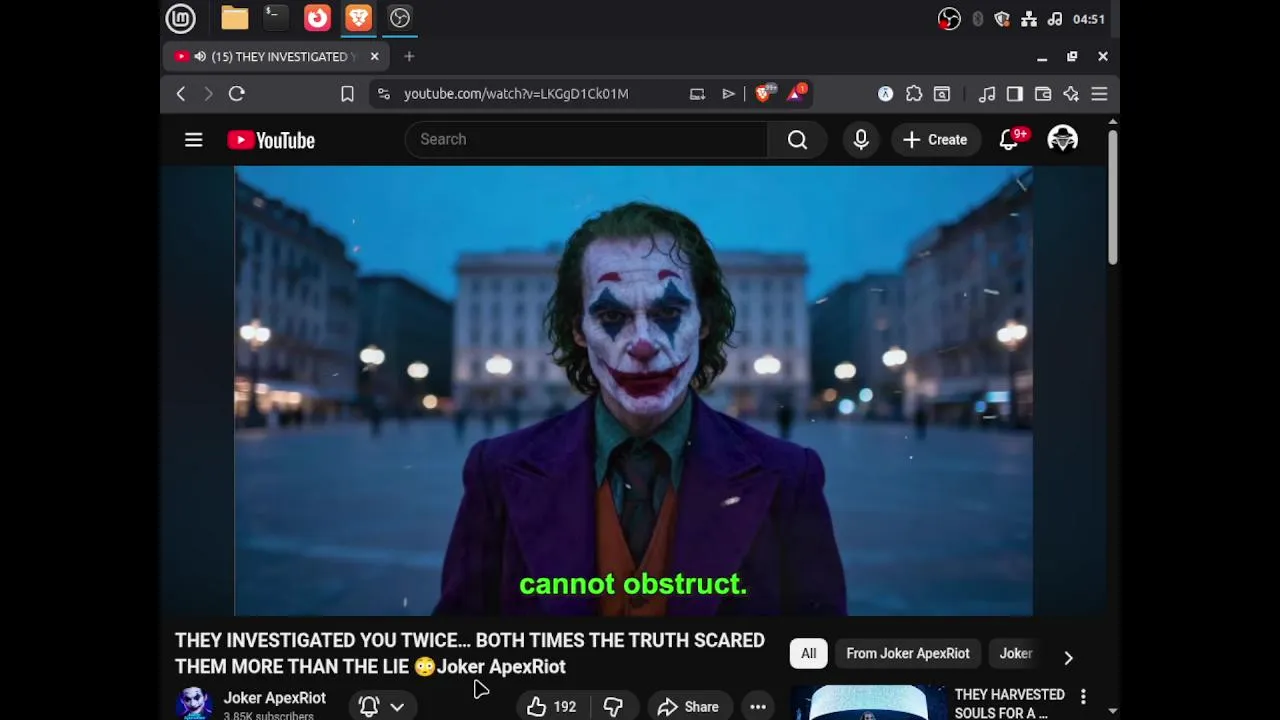Mute the tab via its speaker icon
The width and height of the screenshot is (1280, 720).
200,57
